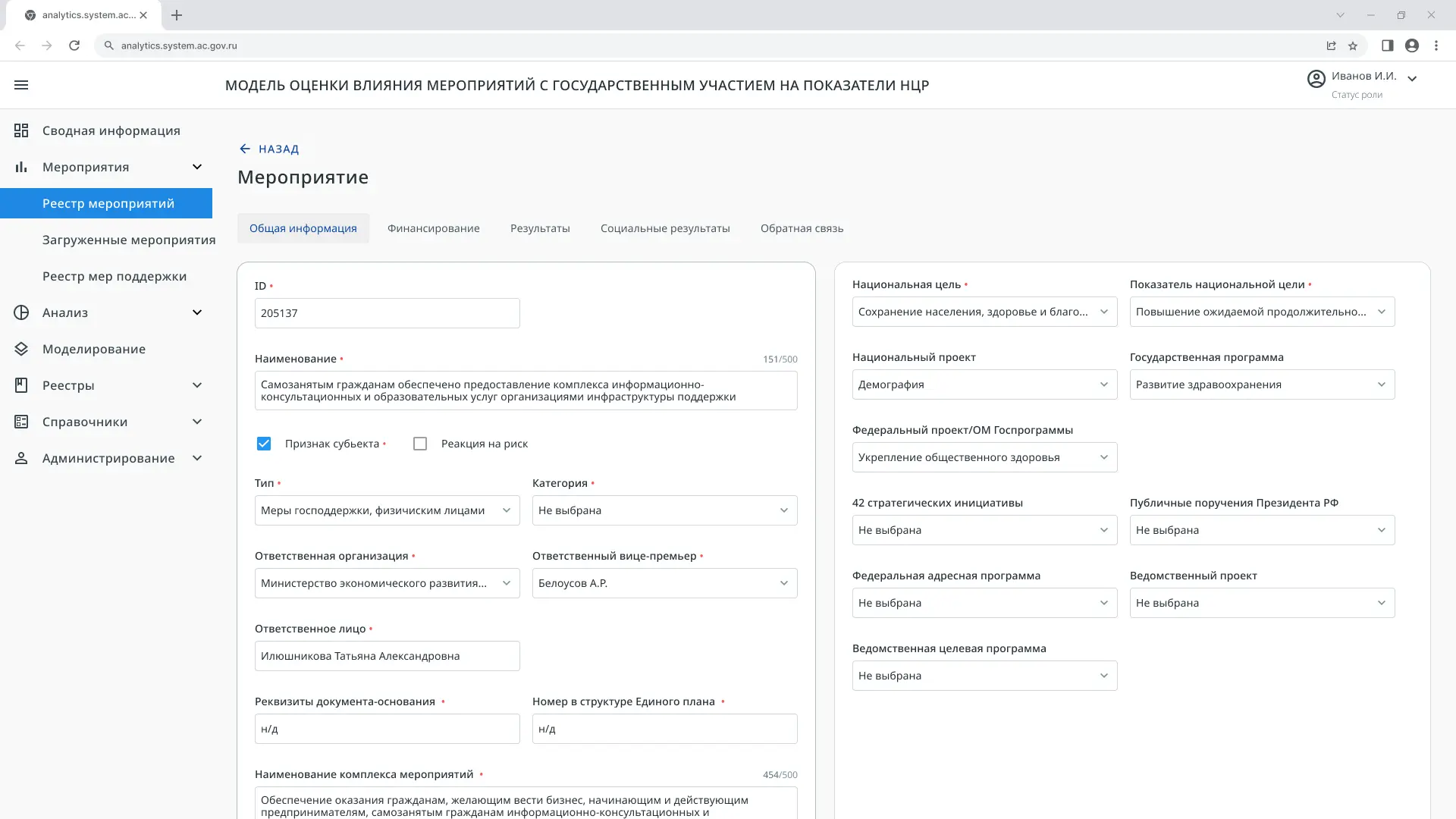
Task: Click the Реестры bookmark icon
Action: pos(21,385)
